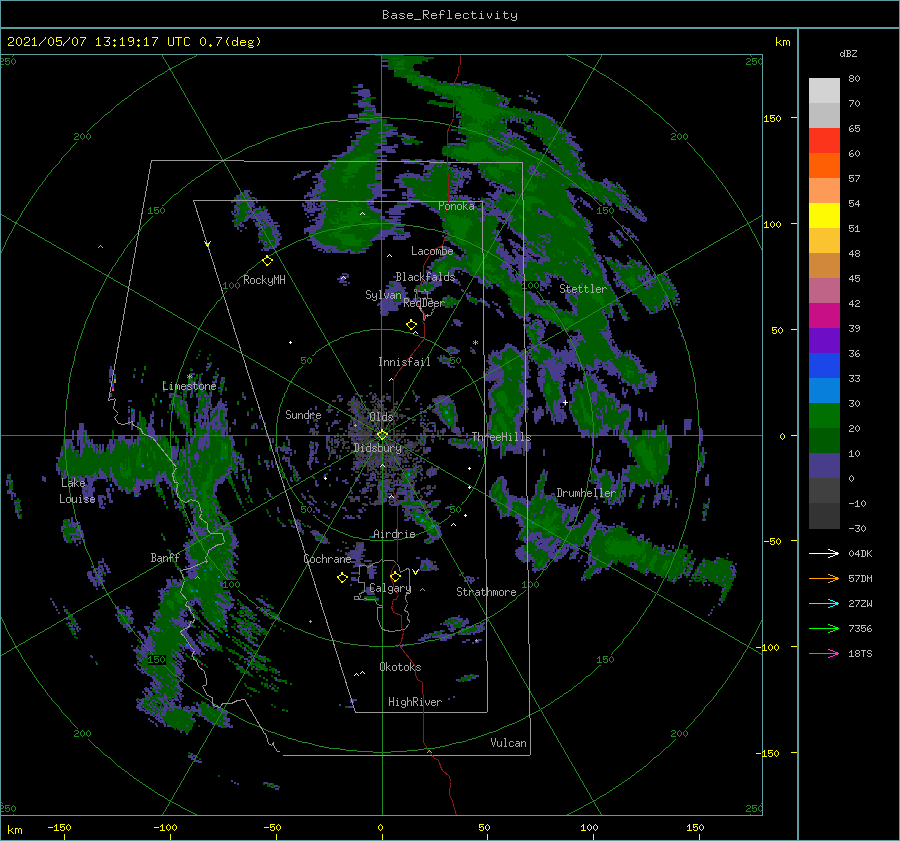Click the Cochrane label
900x841 pixels.
[327, 559]
